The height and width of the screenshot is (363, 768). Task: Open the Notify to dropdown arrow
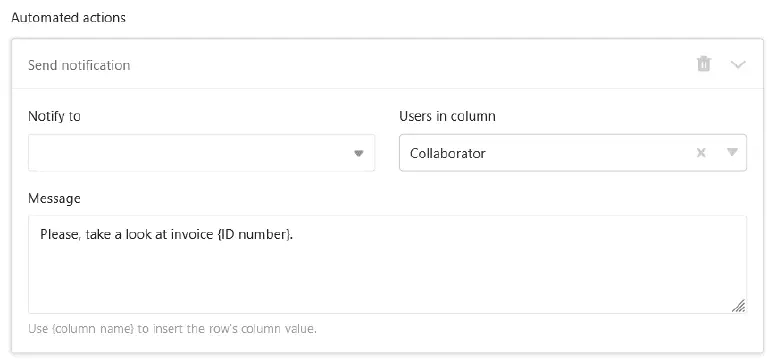tap(359, 153)
